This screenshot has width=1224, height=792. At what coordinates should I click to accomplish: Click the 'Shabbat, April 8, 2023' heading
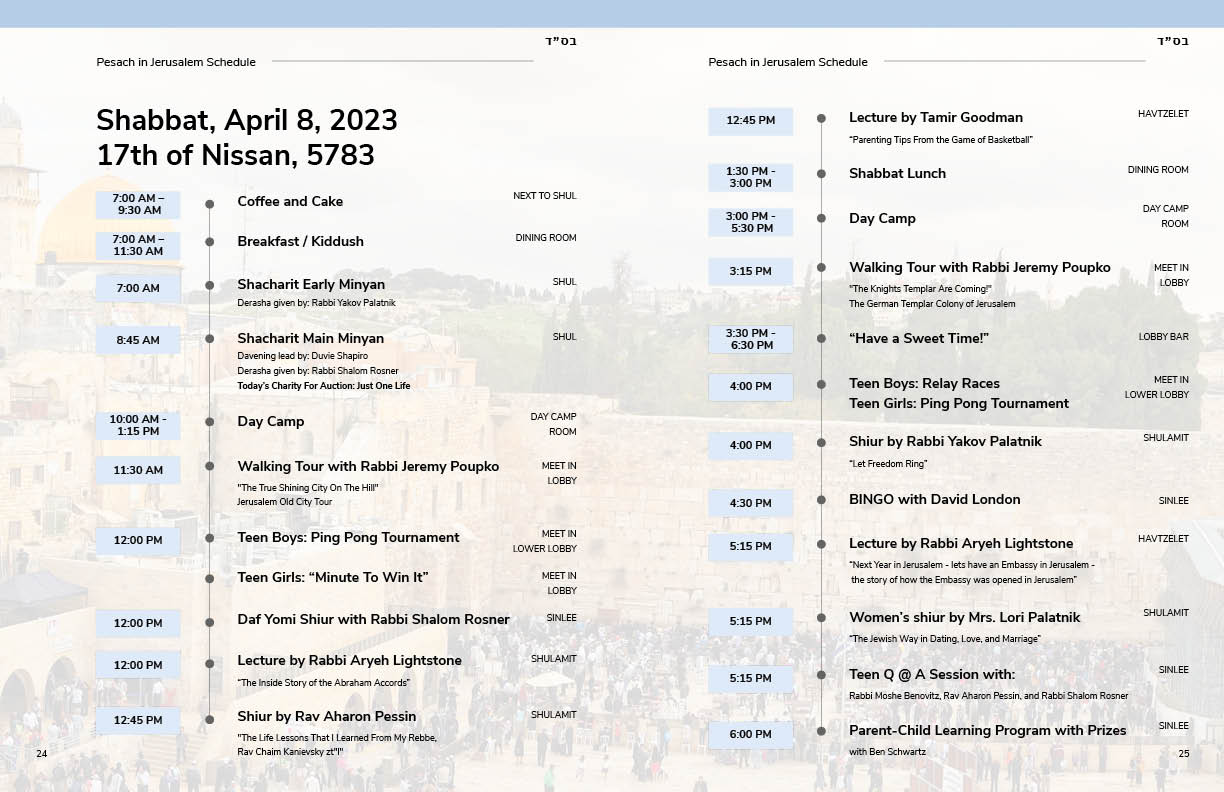(247, 120)
